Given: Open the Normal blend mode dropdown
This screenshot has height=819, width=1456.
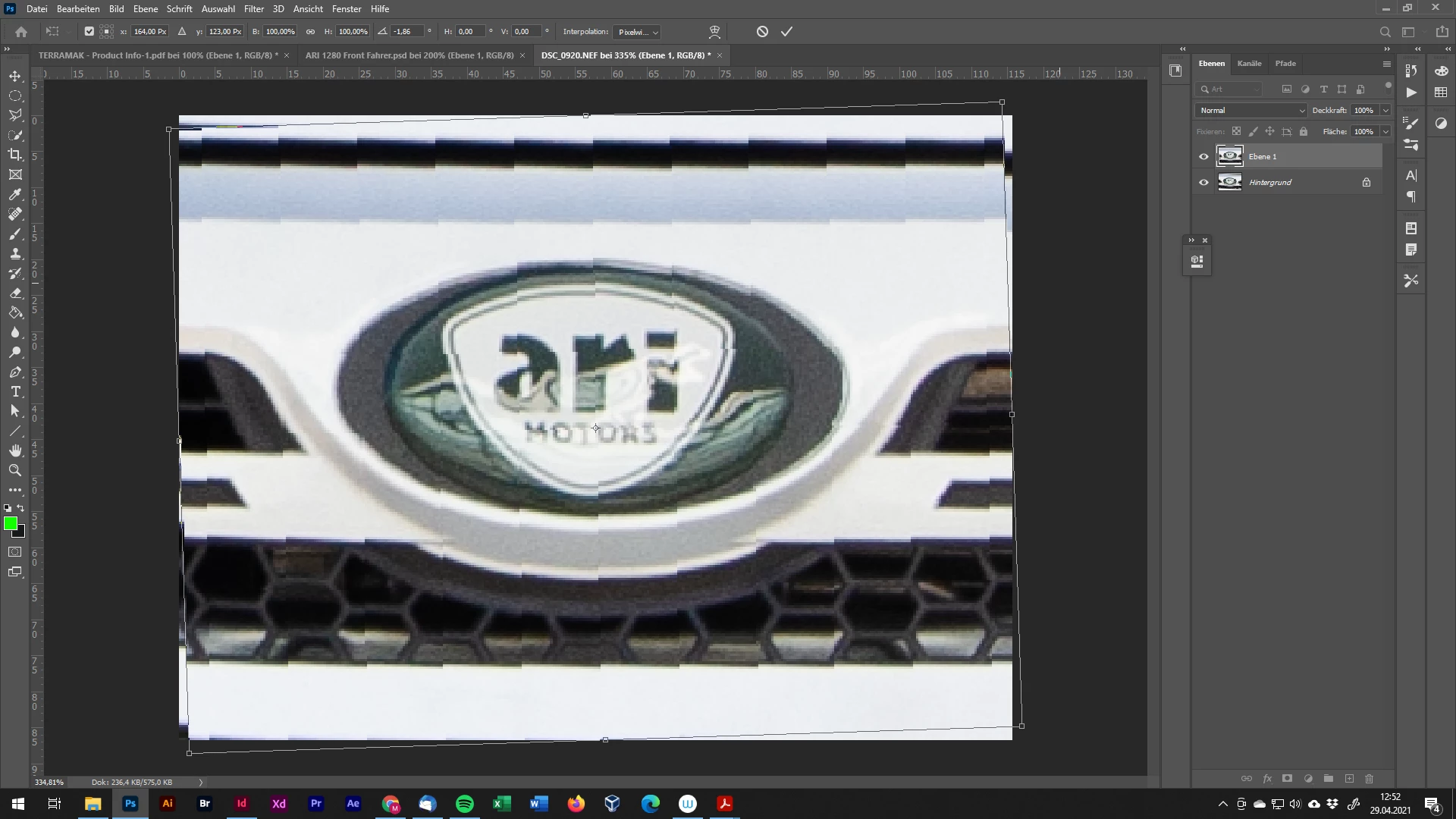Looking at the screenshot, I should (x=1251, y=111).
